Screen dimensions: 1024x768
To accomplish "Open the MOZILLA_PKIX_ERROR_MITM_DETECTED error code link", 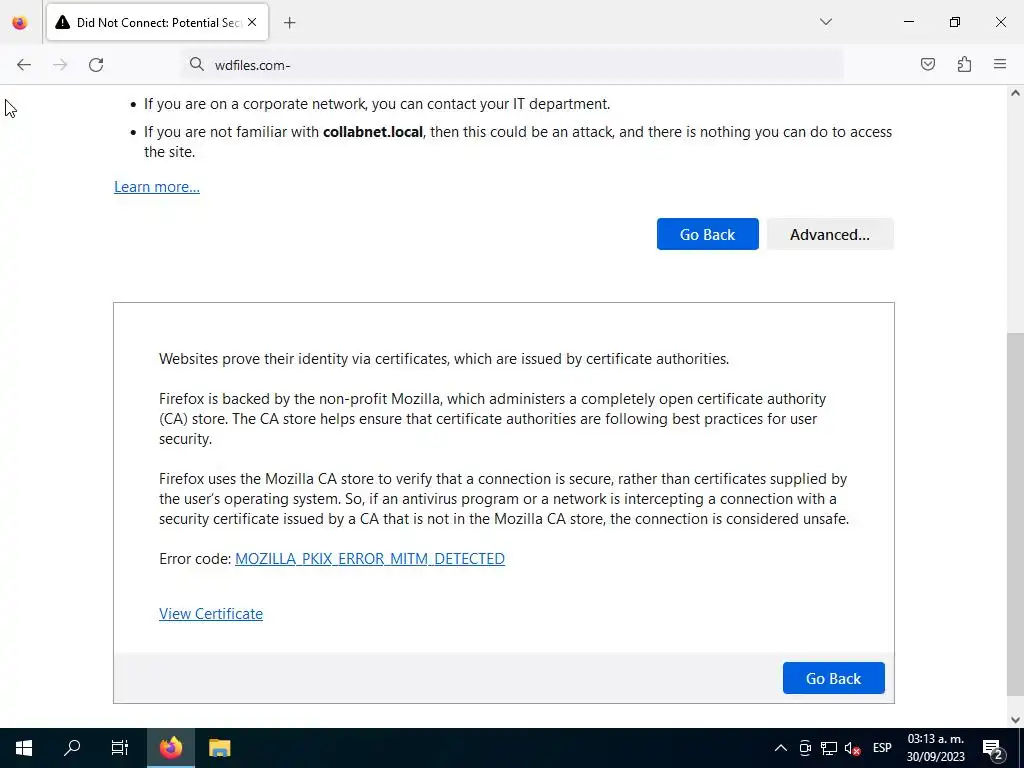I will pyautogui.click(x=370, y=559).
